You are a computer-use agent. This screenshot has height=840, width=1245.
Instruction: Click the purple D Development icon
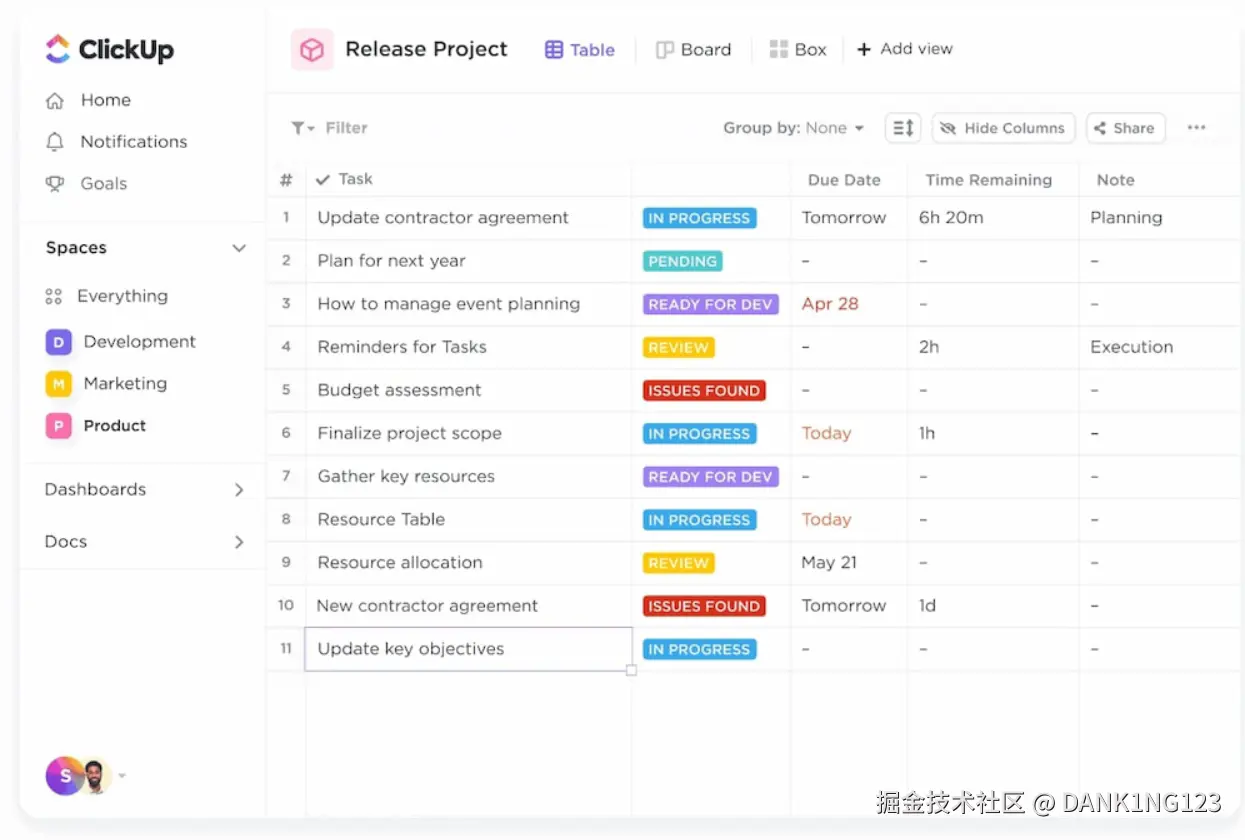[58, 342]
